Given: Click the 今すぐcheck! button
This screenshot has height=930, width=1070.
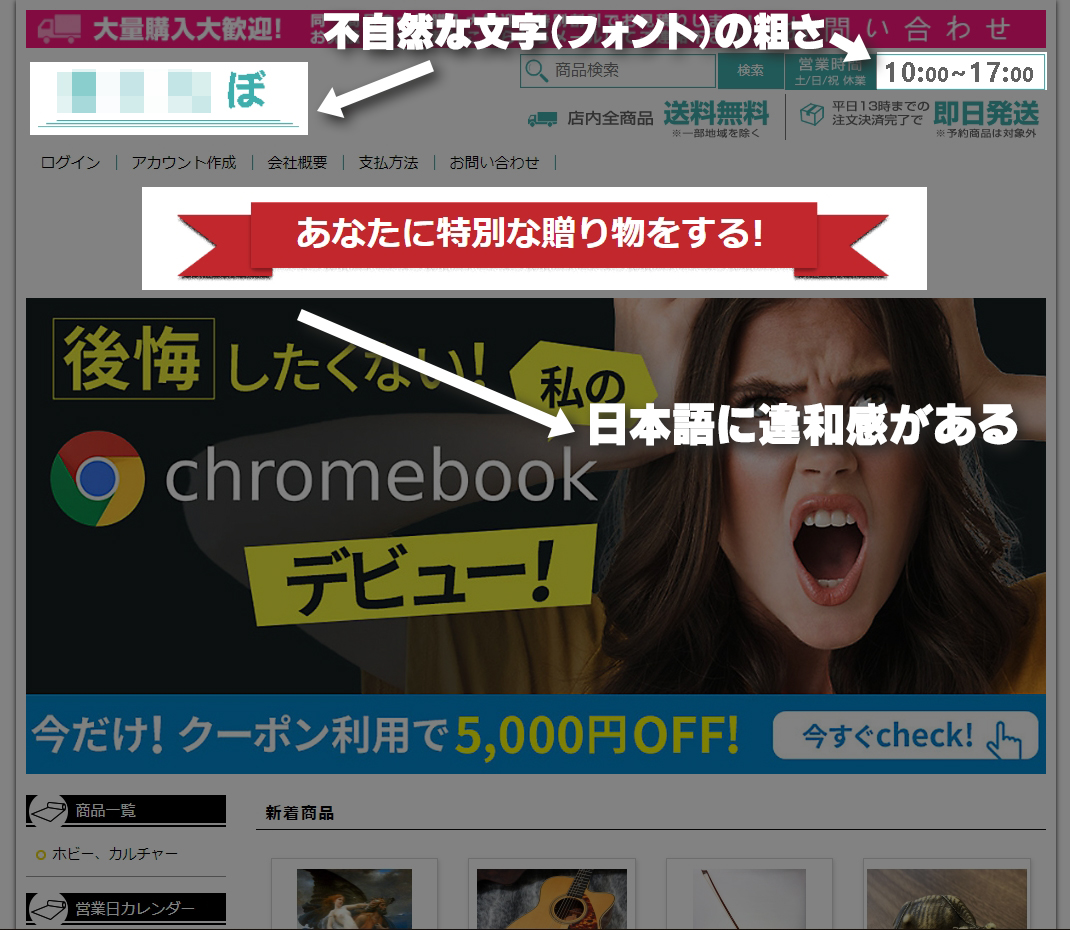Looking at the screenshot, I should click(x=906, y=736).
